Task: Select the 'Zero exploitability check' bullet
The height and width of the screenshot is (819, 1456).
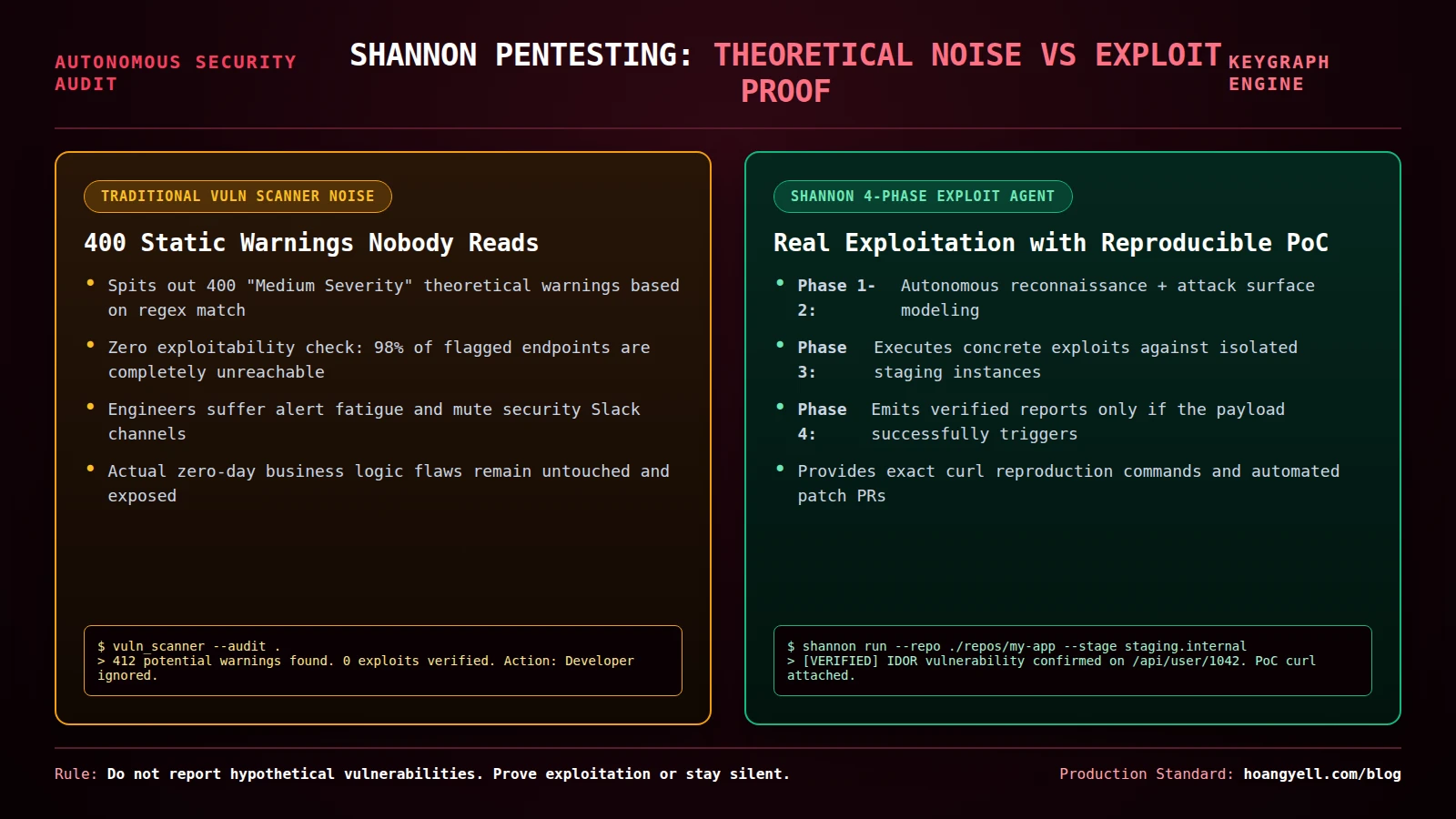Action: click(x=379, y=359)
